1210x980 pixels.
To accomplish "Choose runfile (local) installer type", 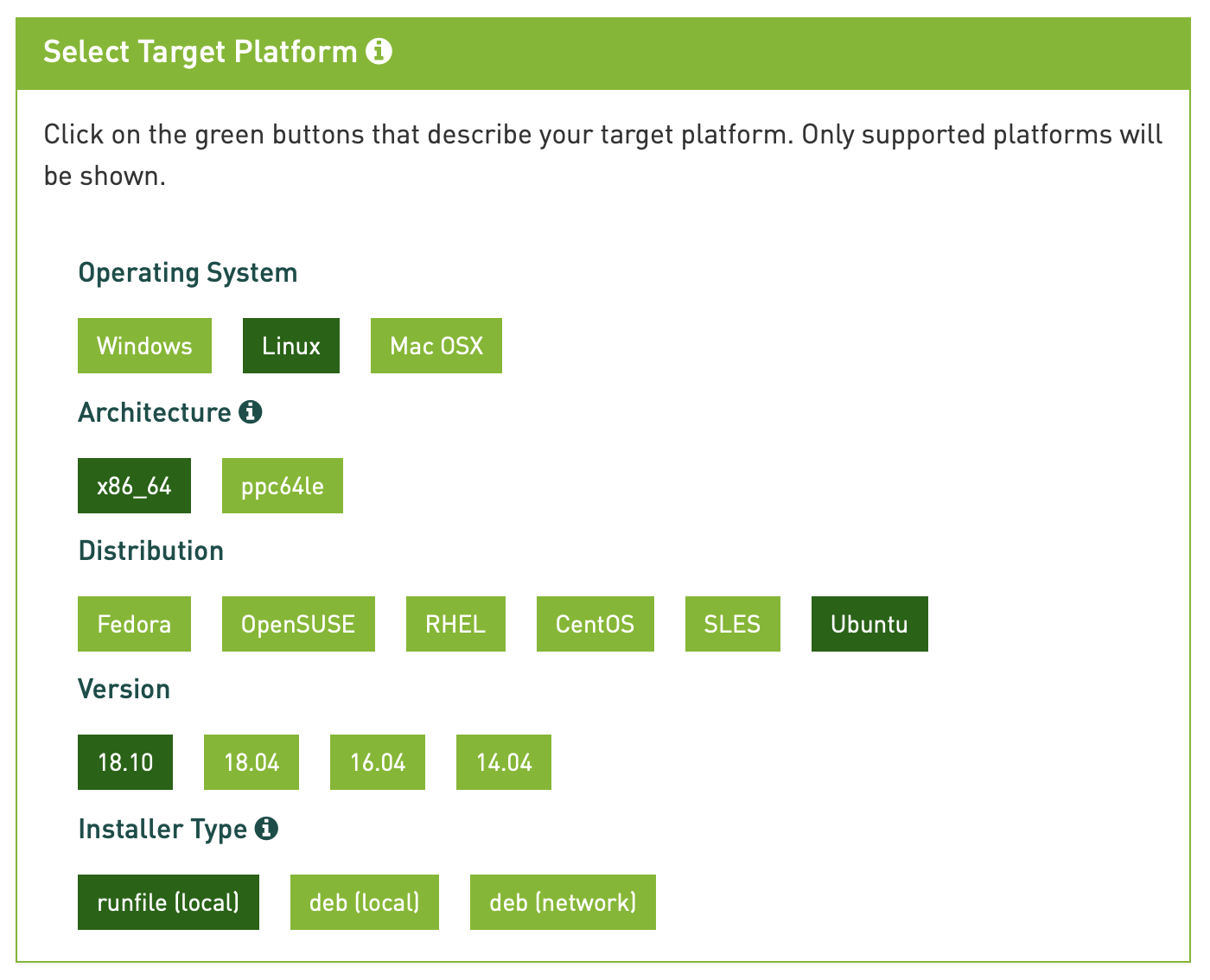I will tap(169, 902).
